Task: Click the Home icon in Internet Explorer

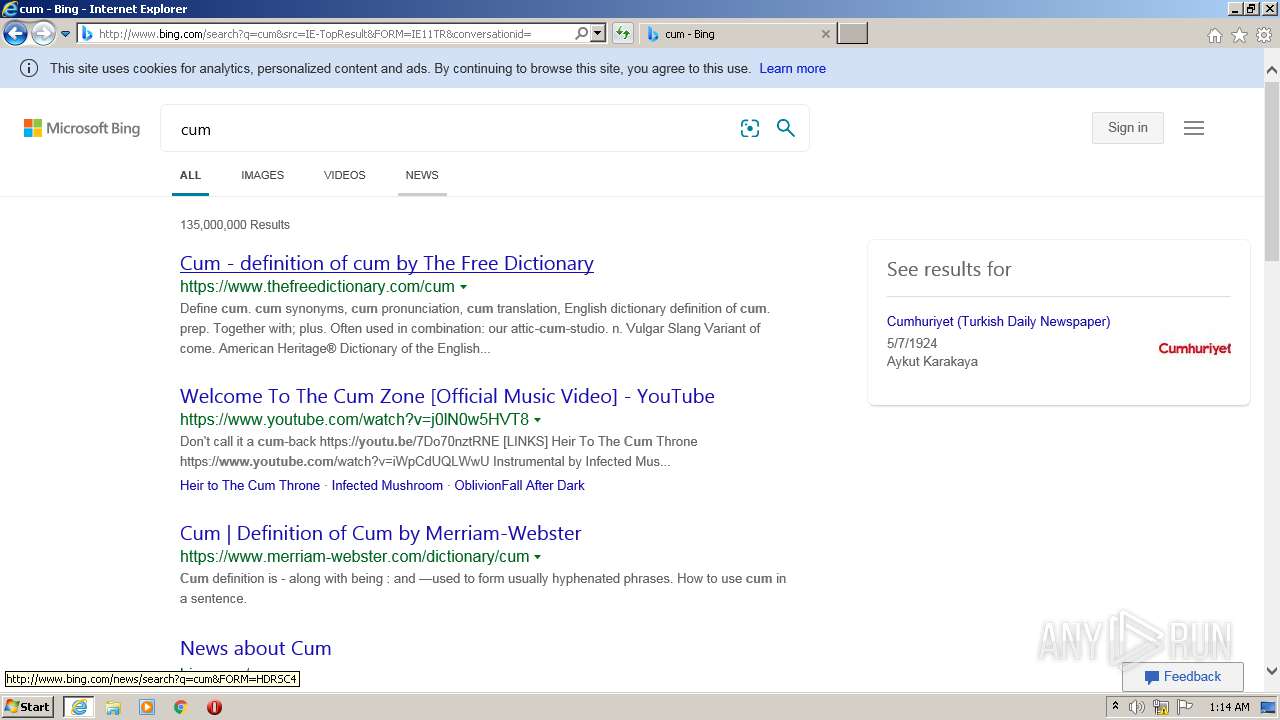Action: pyautogui.click(x=1214, y=35)
